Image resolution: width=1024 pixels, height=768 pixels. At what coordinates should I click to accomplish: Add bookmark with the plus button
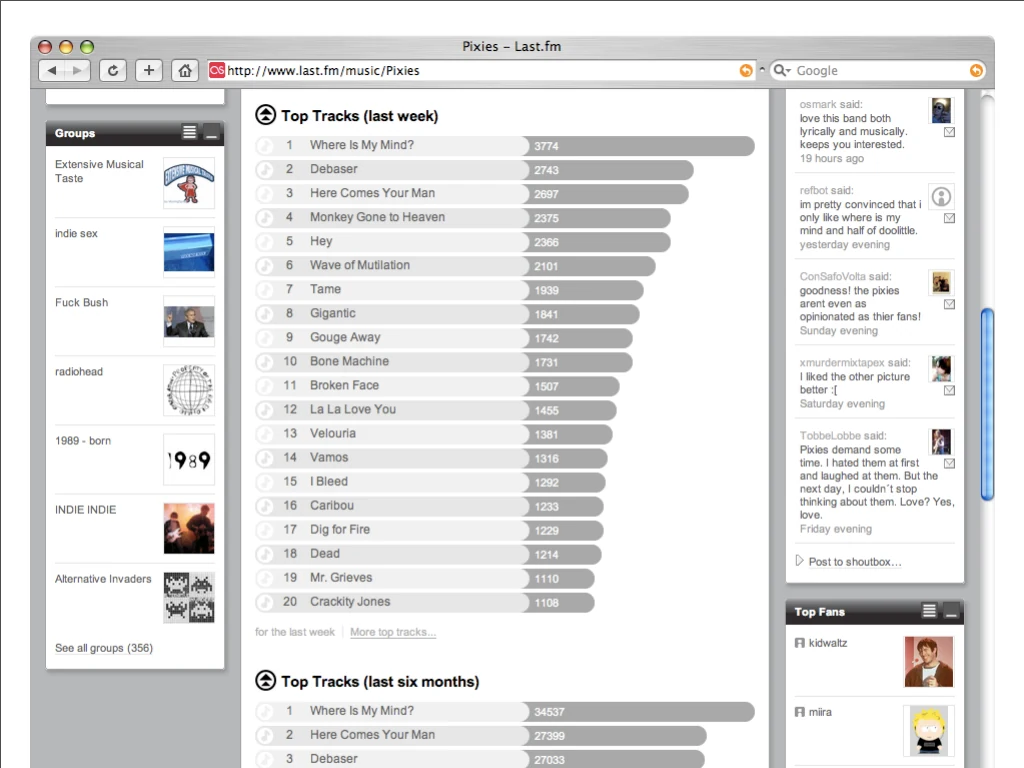click(x=149, y=71)
